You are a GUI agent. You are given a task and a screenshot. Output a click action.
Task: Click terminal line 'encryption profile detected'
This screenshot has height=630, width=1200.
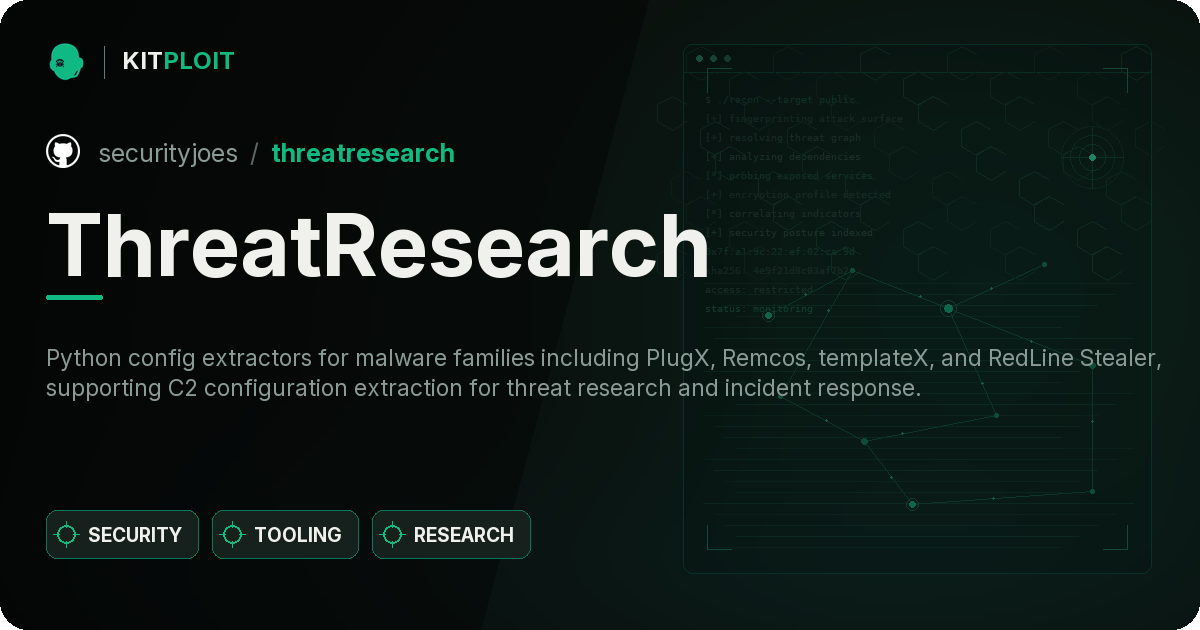(x=798, y=195)
